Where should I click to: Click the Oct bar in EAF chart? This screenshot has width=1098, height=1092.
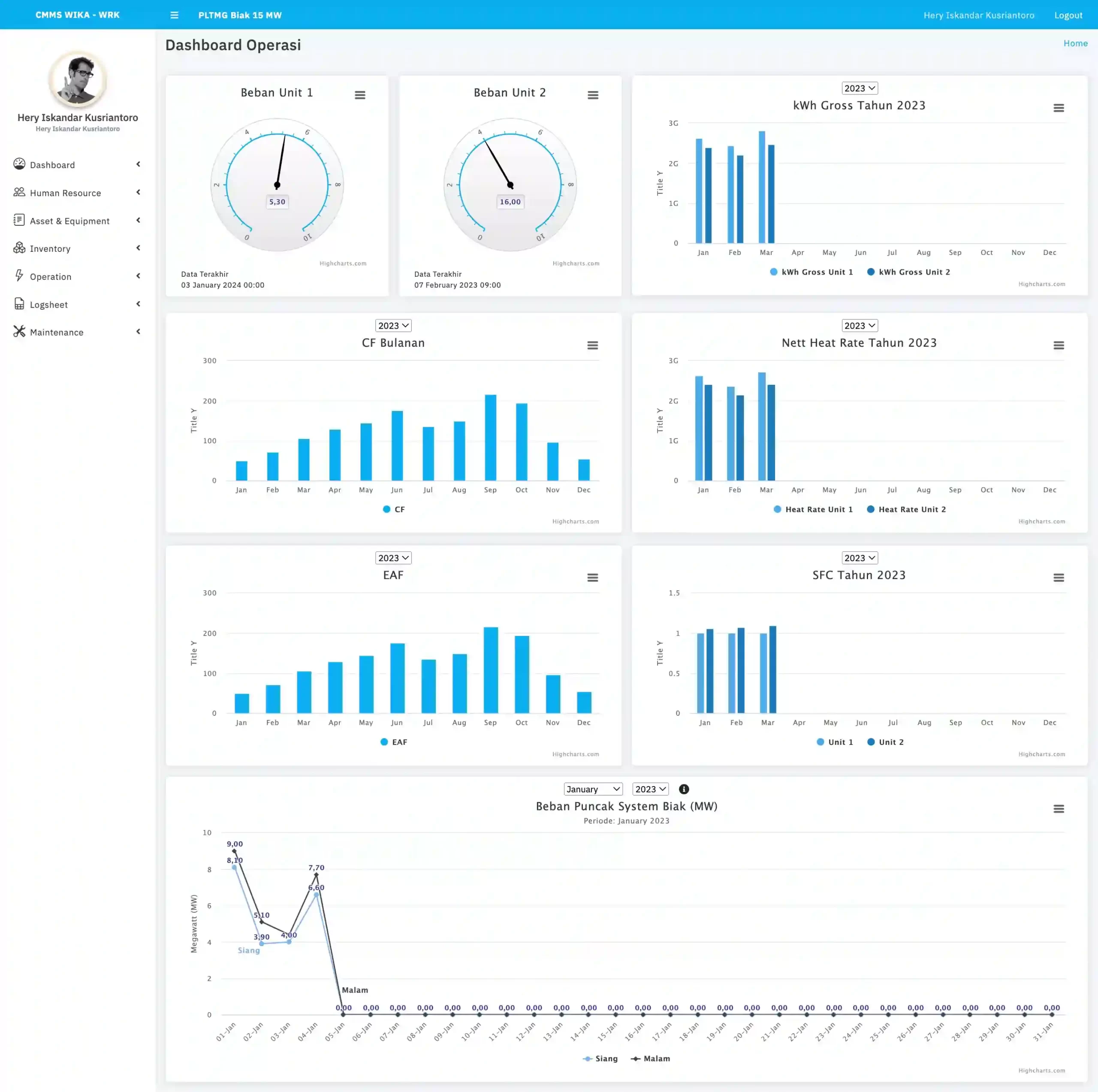[x=522, y=674]
